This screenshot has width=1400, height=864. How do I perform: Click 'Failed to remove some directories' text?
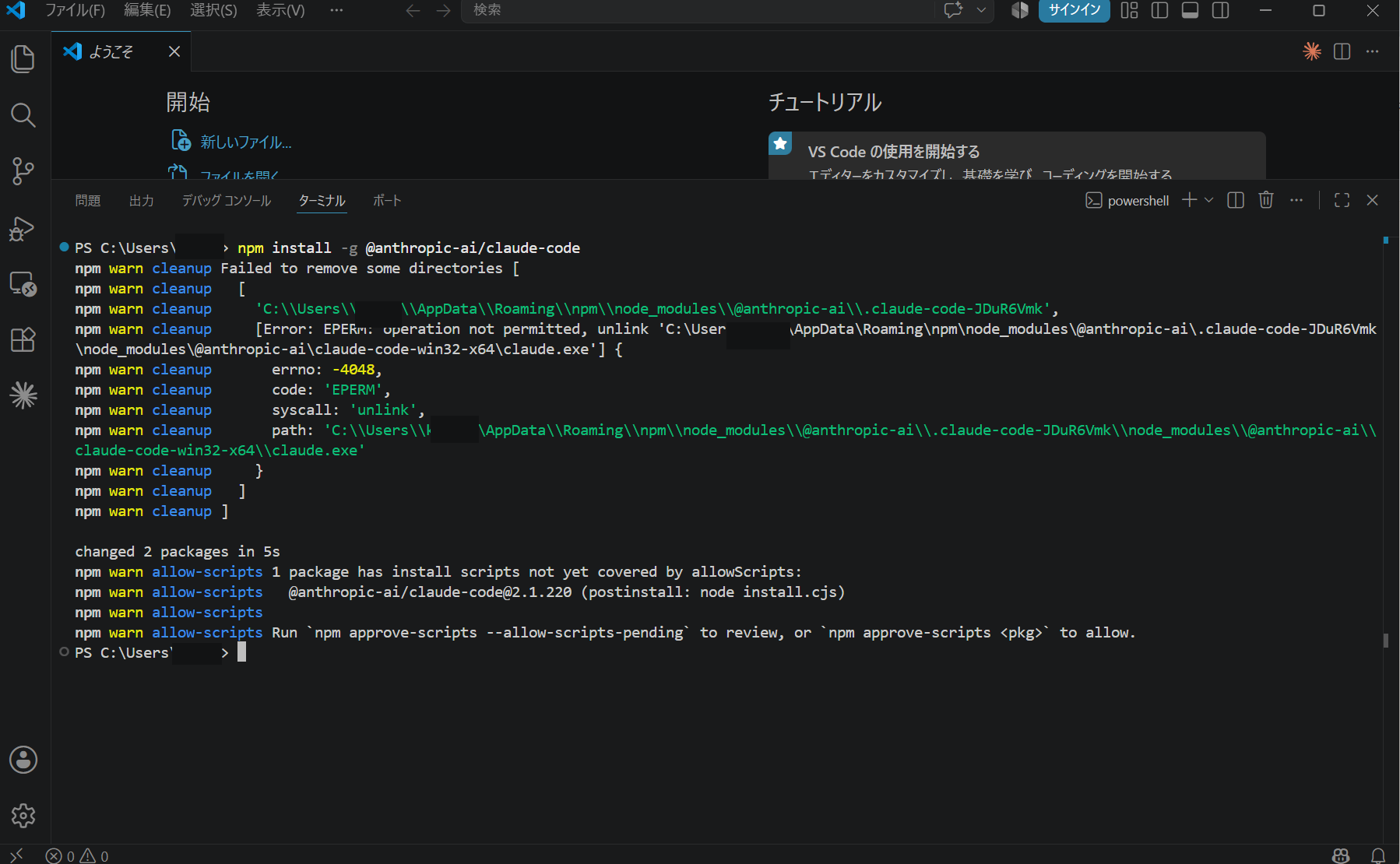click(361, 268)
